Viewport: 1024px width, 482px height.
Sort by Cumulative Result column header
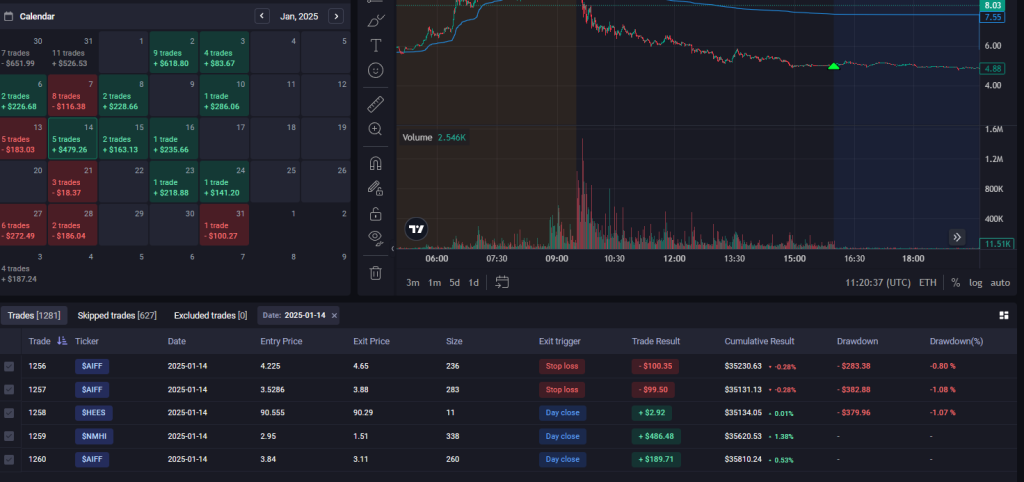[x=759, y=341]
